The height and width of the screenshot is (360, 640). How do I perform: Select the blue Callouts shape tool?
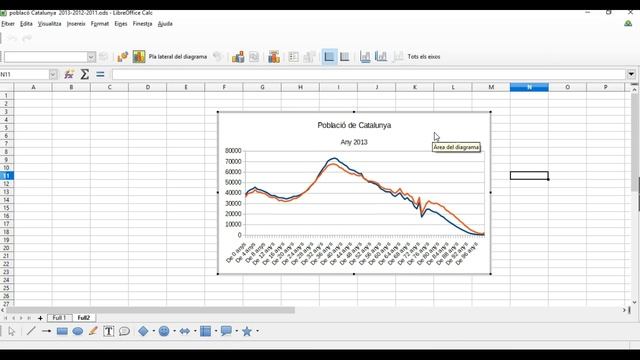click(226, 331)
